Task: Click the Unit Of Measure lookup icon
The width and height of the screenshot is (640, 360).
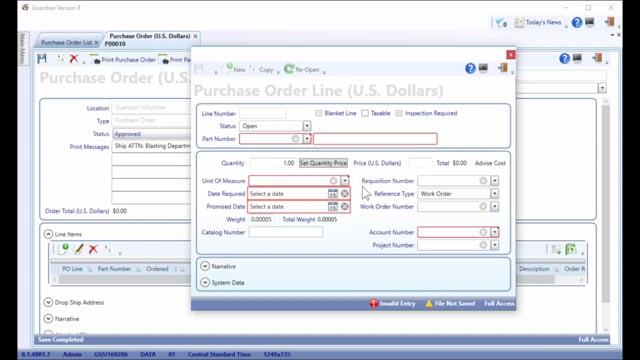Action: pyautogui.click(x=333, y=180)
